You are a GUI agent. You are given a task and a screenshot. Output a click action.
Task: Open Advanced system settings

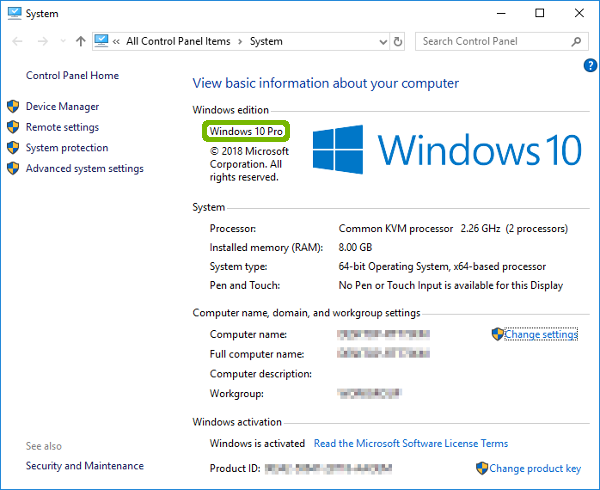click(85, 168)
